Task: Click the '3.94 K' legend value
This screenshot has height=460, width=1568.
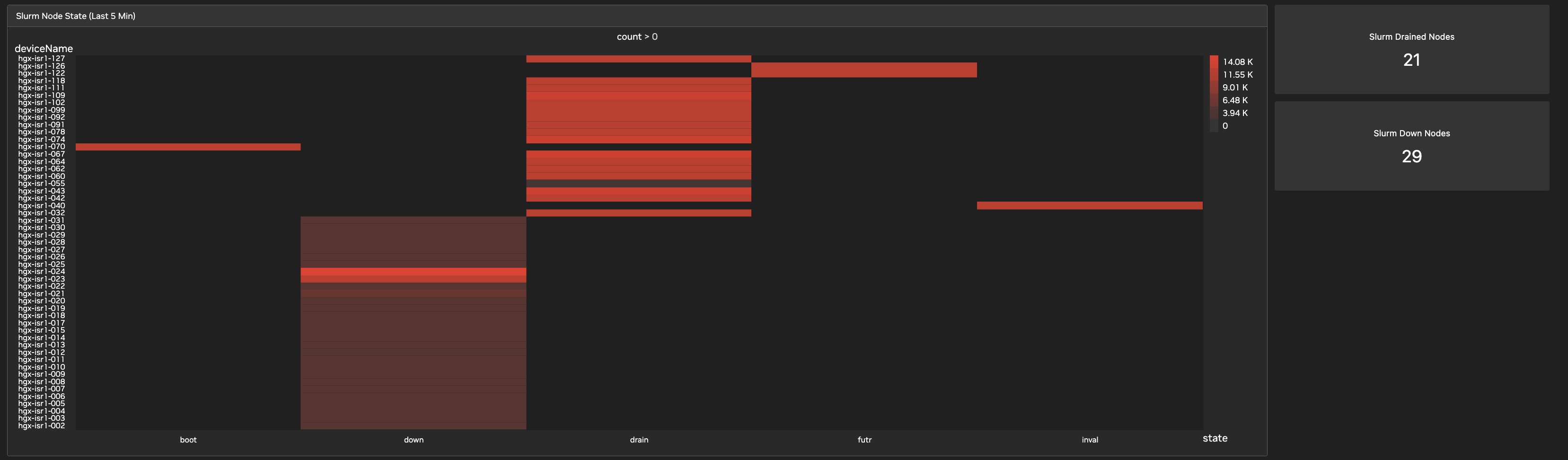Action: click(1235, 113)
